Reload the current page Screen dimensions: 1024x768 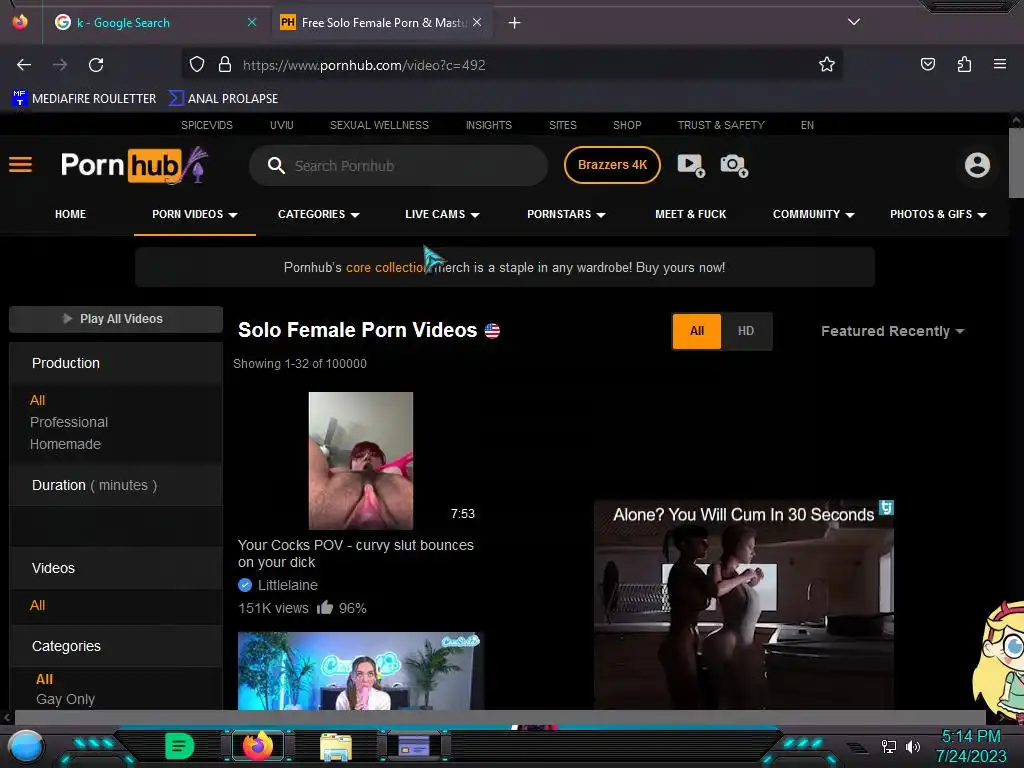point(96,65)
